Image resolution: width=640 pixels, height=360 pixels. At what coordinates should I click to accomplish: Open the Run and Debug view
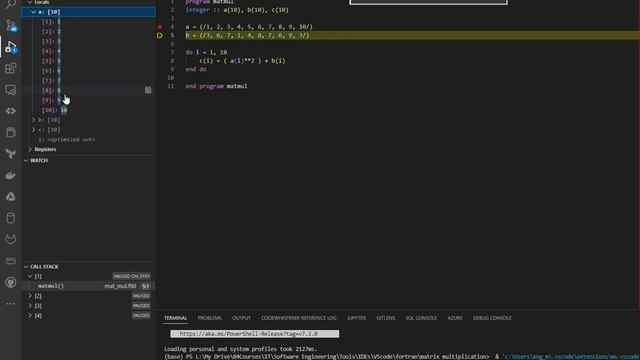coord(11,47)
